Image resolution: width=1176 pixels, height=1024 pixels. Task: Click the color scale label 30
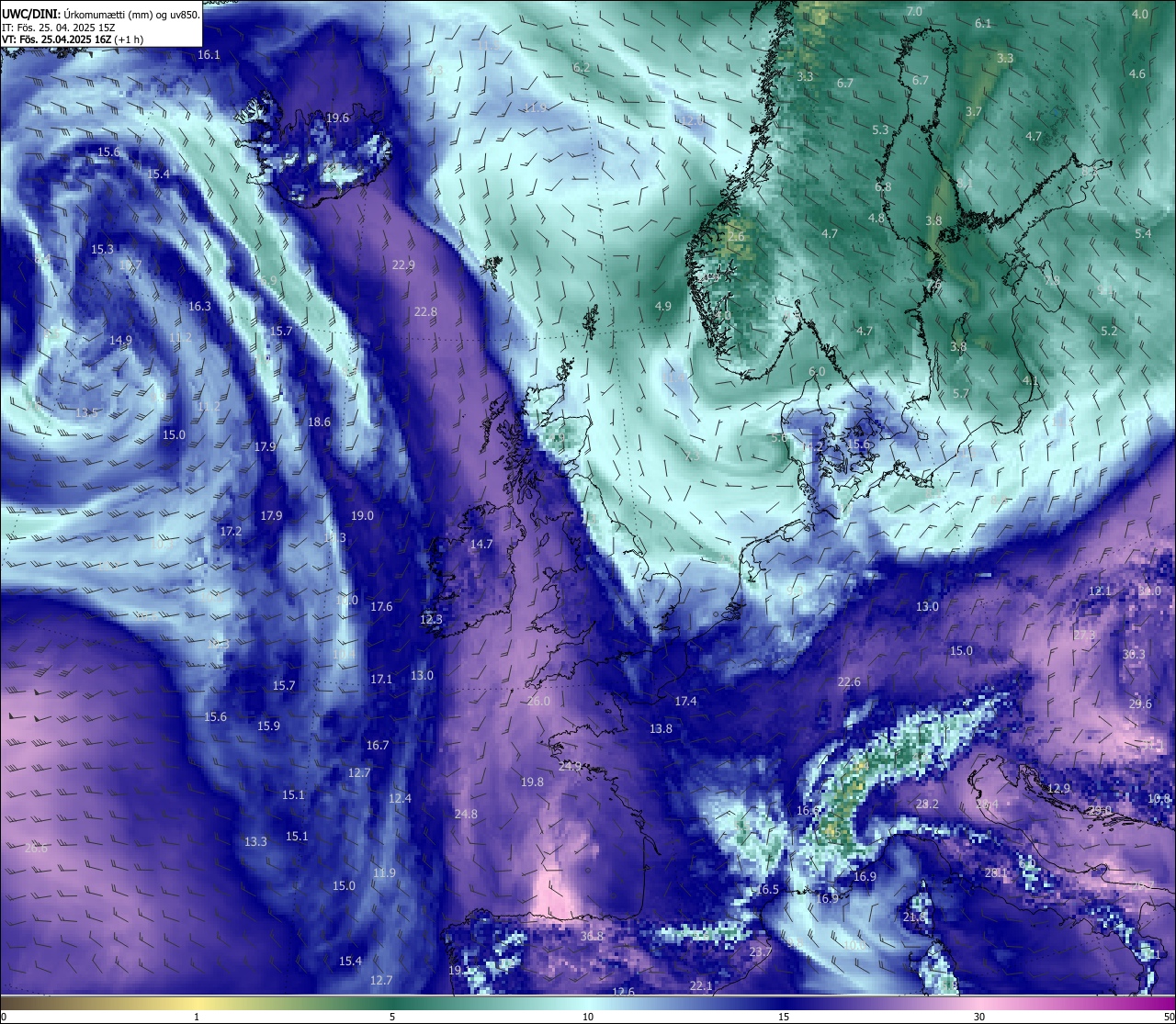[x=979, y=1017]
